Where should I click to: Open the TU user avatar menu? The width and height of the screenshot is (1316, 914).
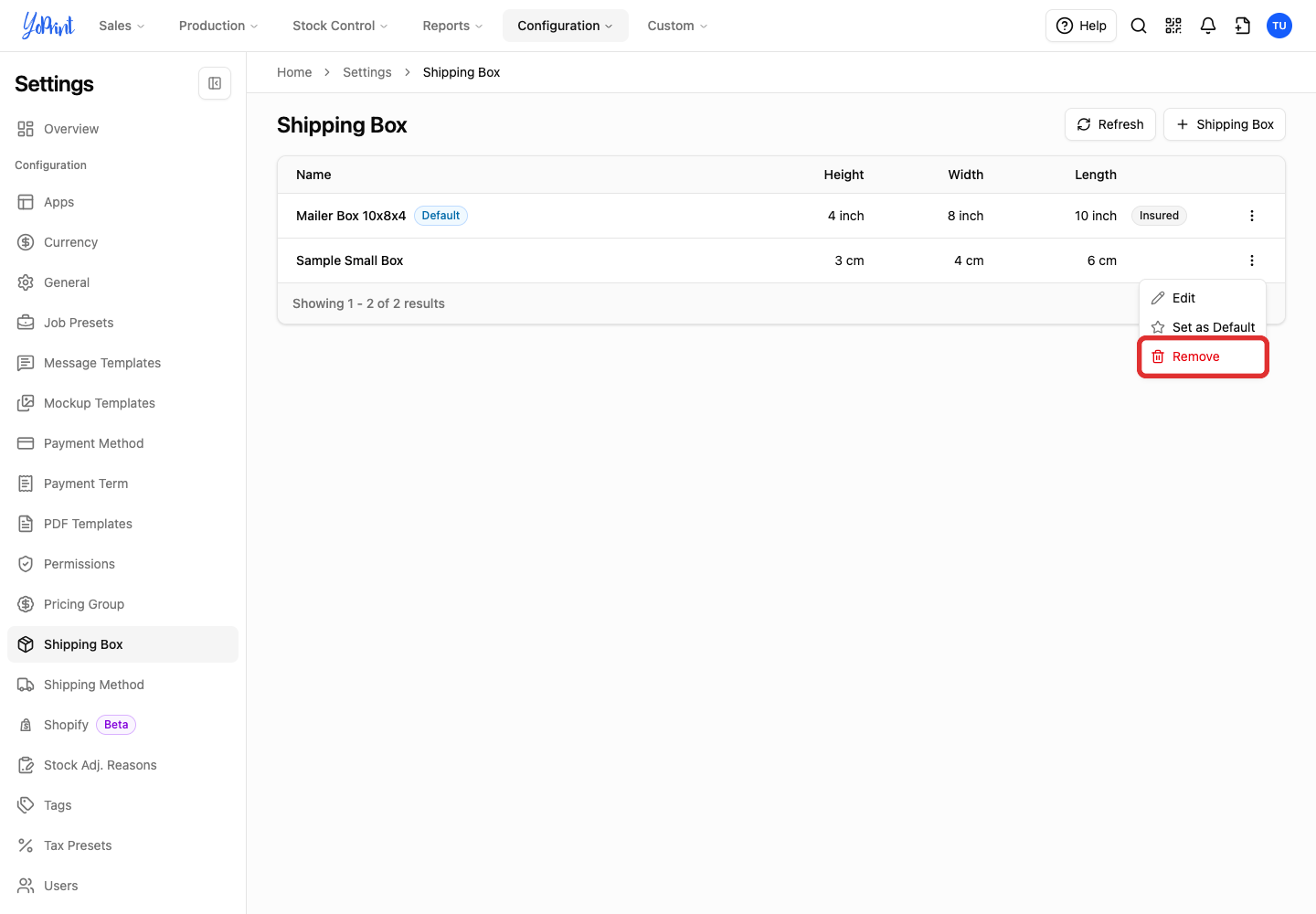pos(1279,26)
